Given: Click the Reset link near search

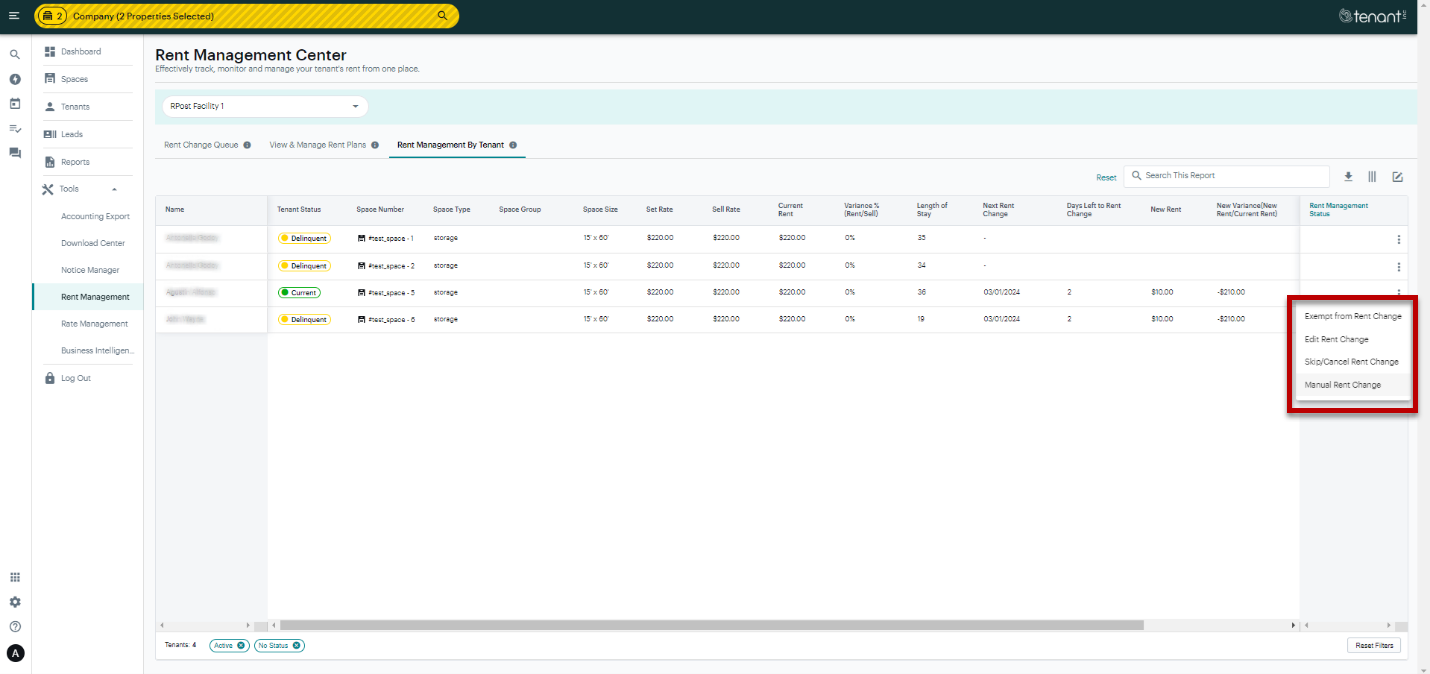Looking at the screenshot, I should [x=1106, y=178].
